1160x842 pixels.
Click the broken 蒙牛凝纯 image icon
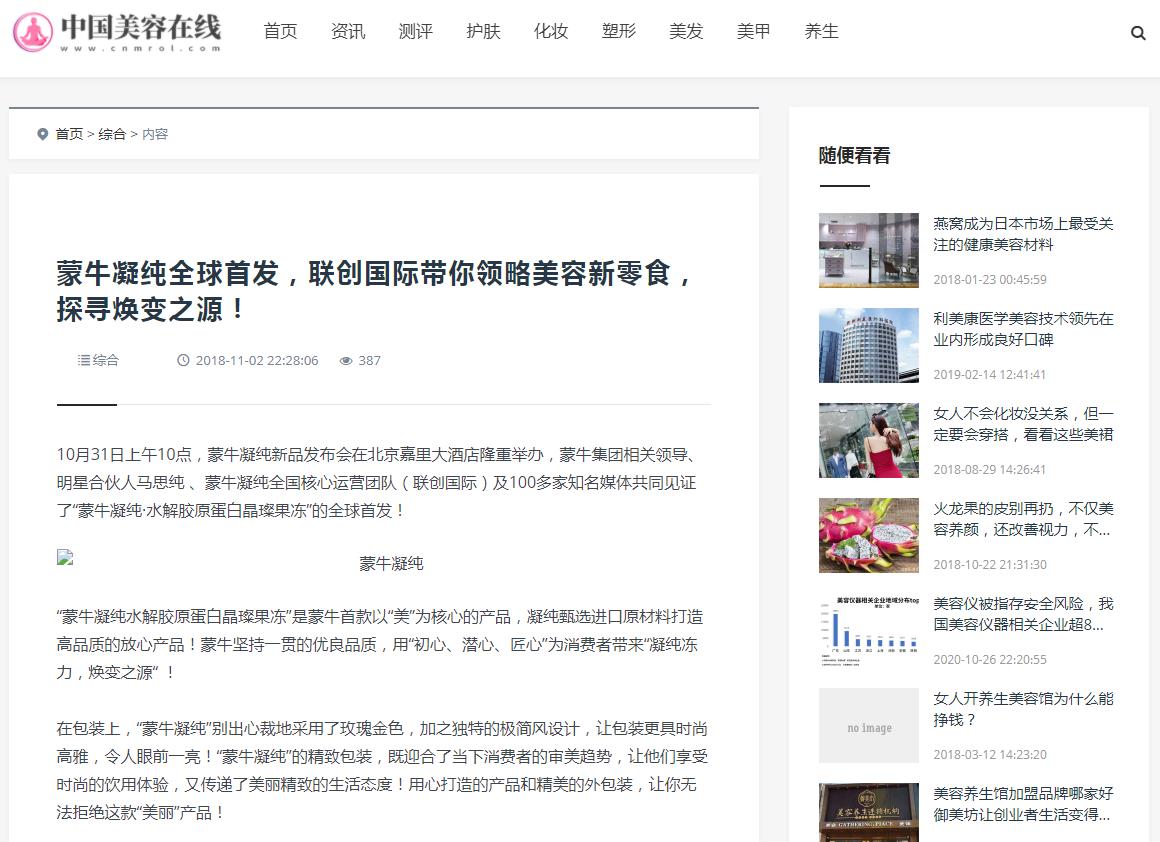pyautogui.click(x=65, y=557)
